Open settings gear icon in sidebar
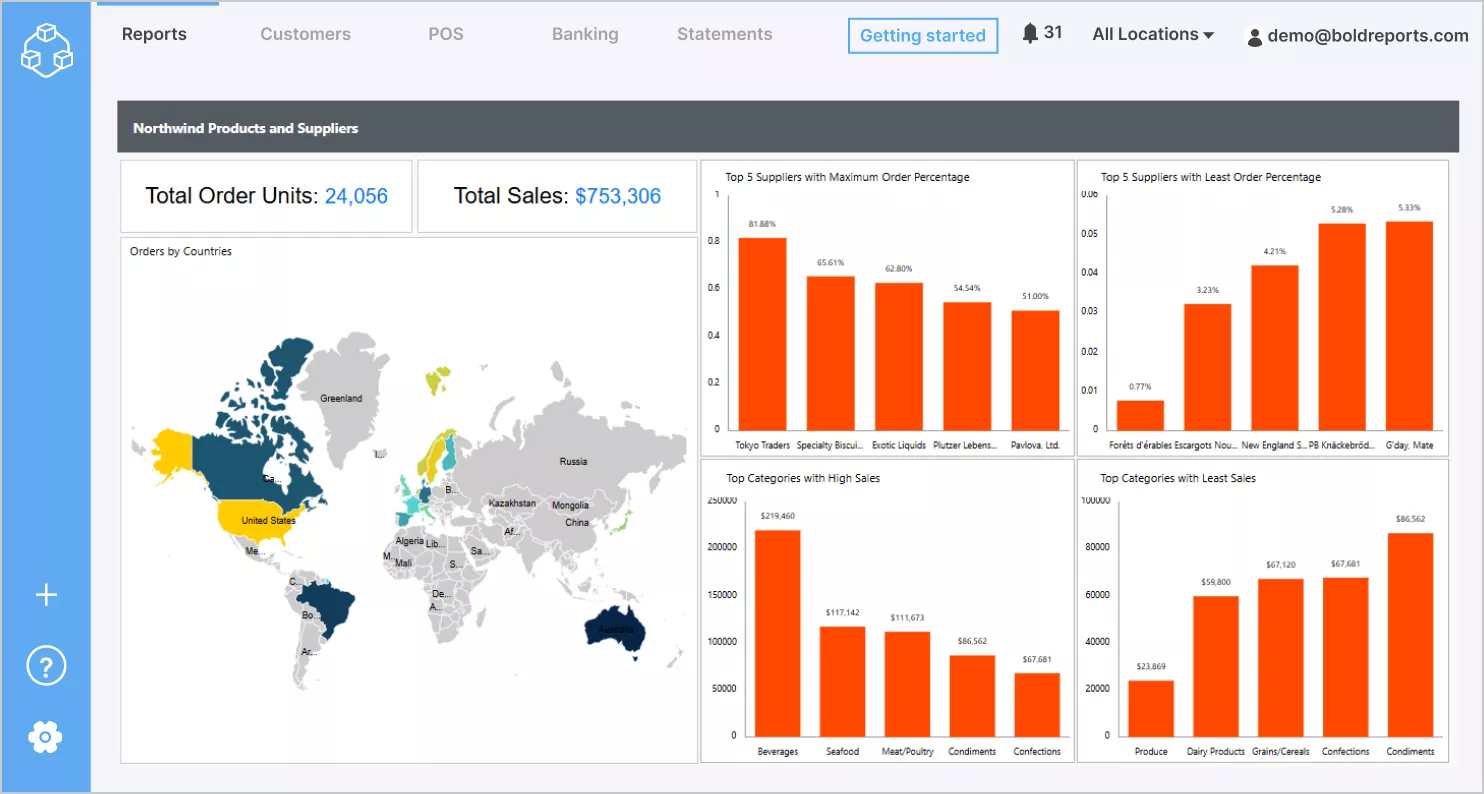The height and width of the screenshot is (794, 1484). 46,738
